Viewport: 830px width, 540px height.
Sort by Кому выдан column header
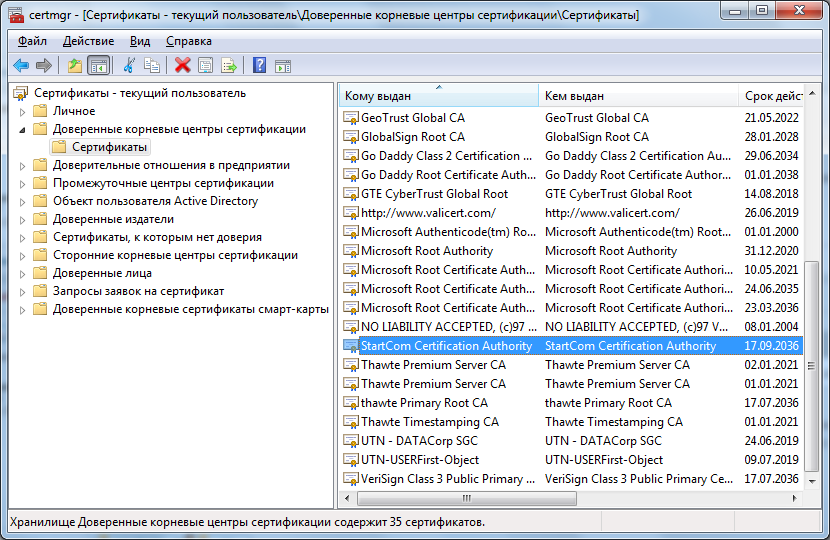point(378,96)
